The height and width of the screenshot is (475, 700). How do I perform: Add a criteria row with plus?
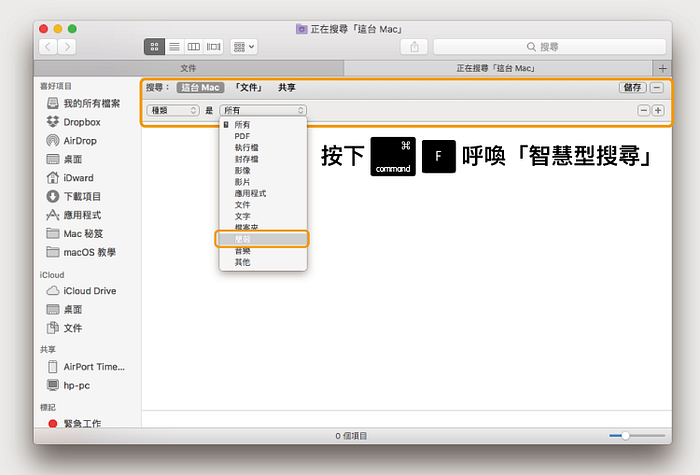[x=658, y=110]
